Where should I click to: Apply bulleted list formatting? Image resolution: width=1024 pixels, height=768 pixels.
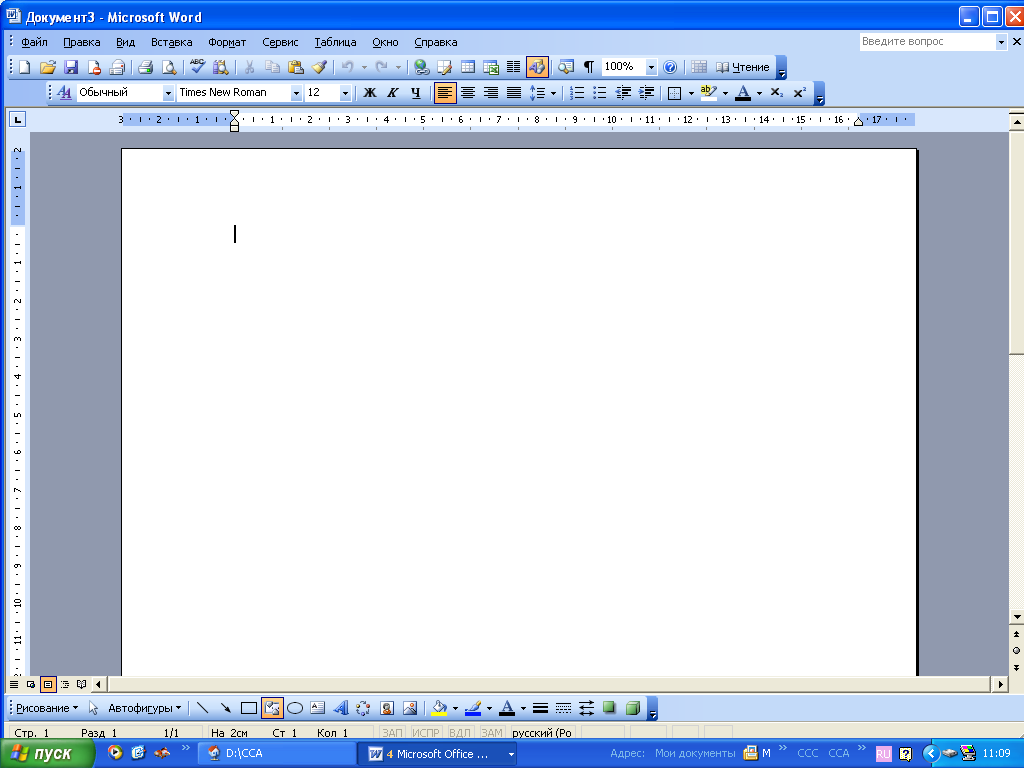(x=600, y=93)
